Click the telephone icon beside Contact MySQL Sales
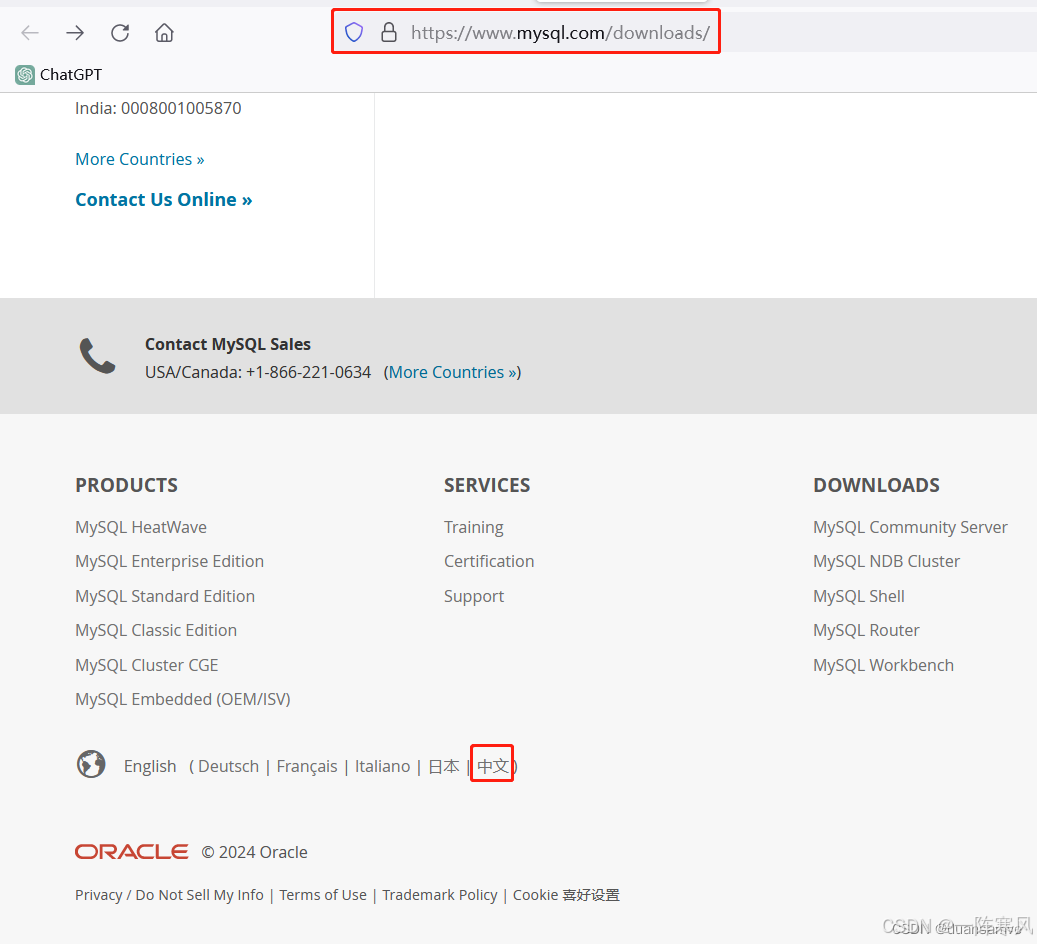The height and width of the screenshot is (944, 1037). pyautogui.click(x=97, y=356)
